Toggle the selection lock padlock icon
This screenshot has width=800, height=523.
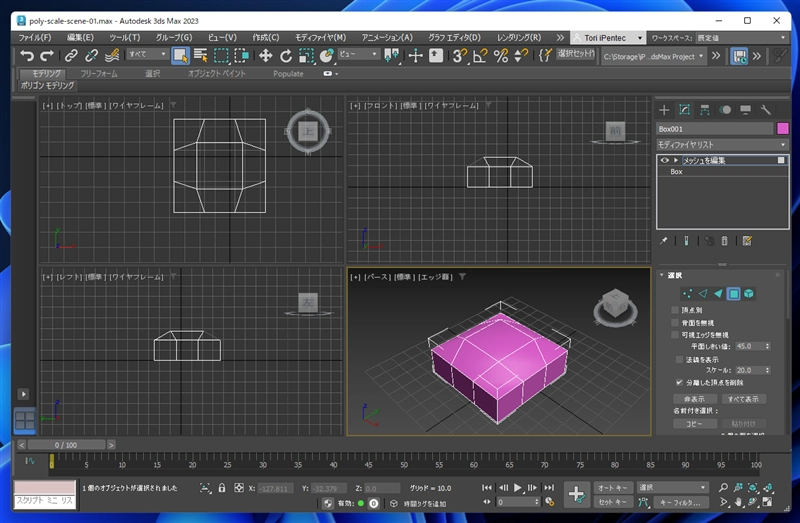coord(222,488)
